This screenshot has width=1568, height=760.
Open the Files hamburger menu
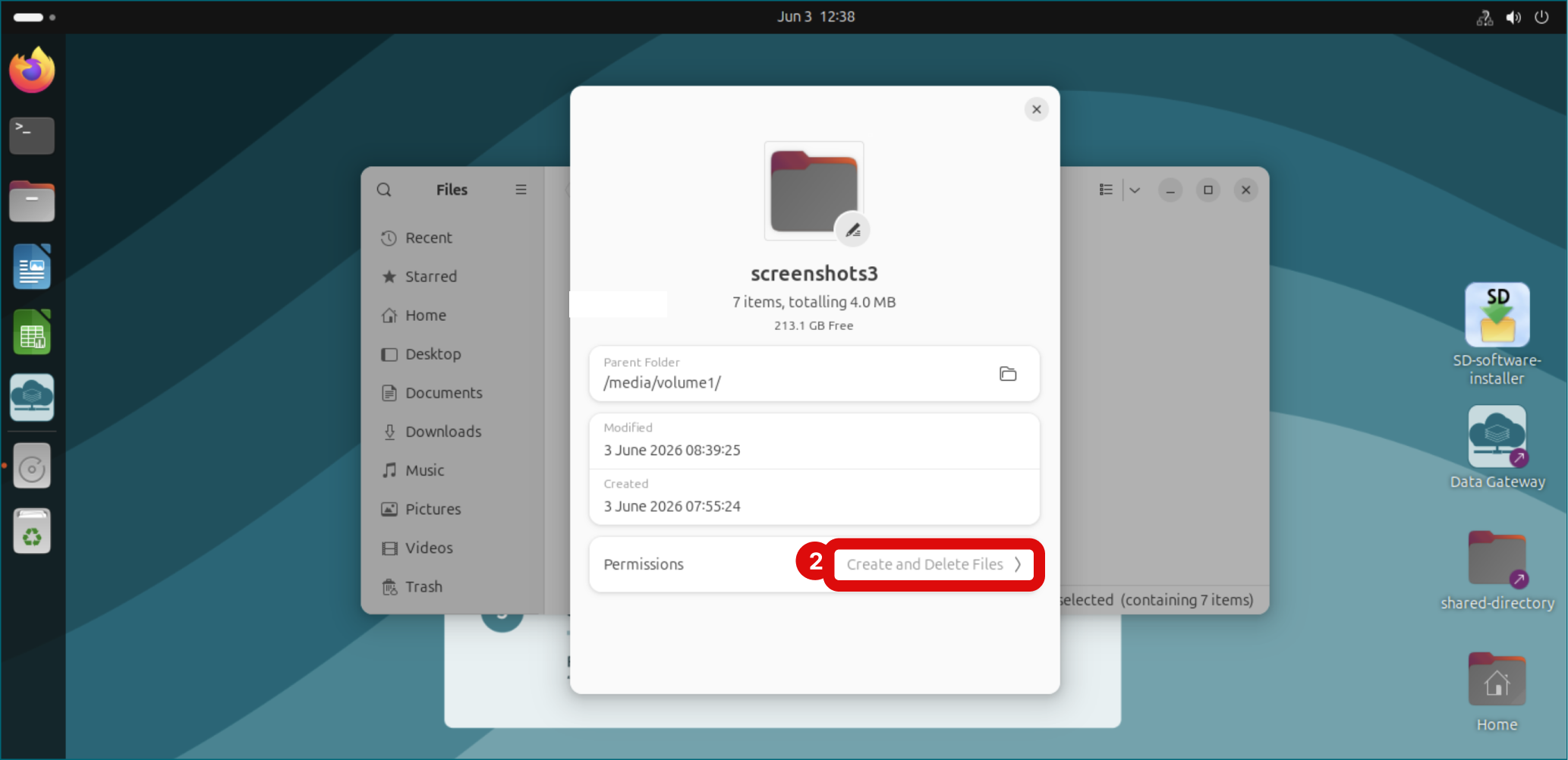tap(521, 190)
